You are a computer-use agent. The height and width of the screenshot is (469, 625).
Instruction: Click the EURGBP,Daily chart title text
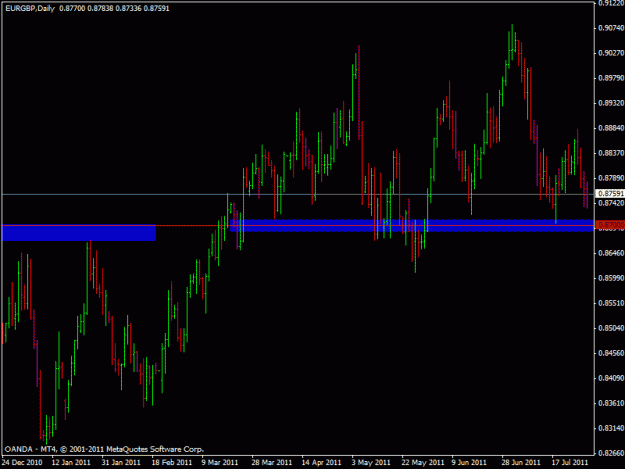click(30, 8)
